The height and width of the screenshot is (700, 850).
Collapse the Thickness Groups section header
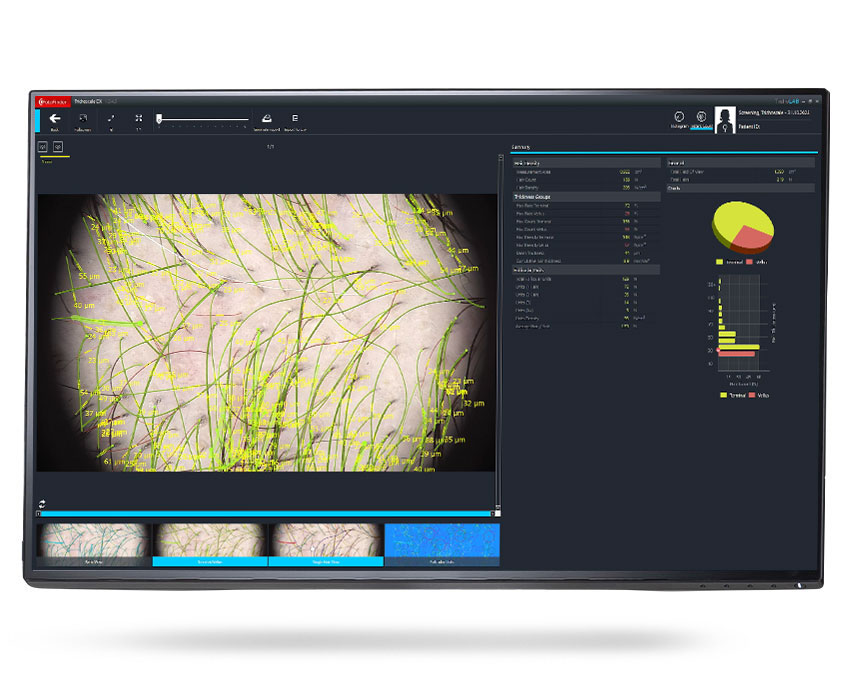pyautogui.click(x=585, y=198)
